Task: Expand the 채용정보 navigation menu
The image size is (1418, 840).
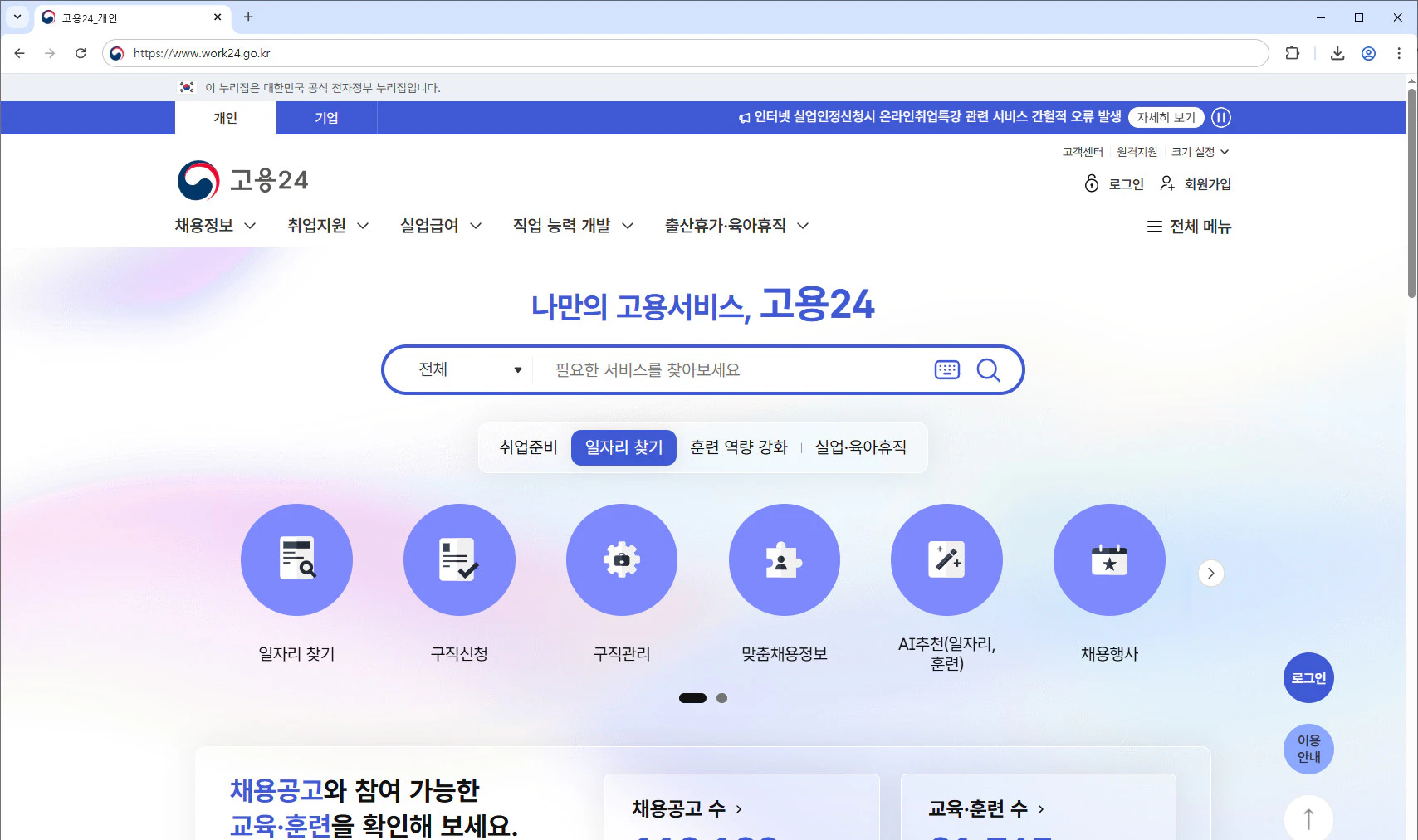Action: pos(215,226)
